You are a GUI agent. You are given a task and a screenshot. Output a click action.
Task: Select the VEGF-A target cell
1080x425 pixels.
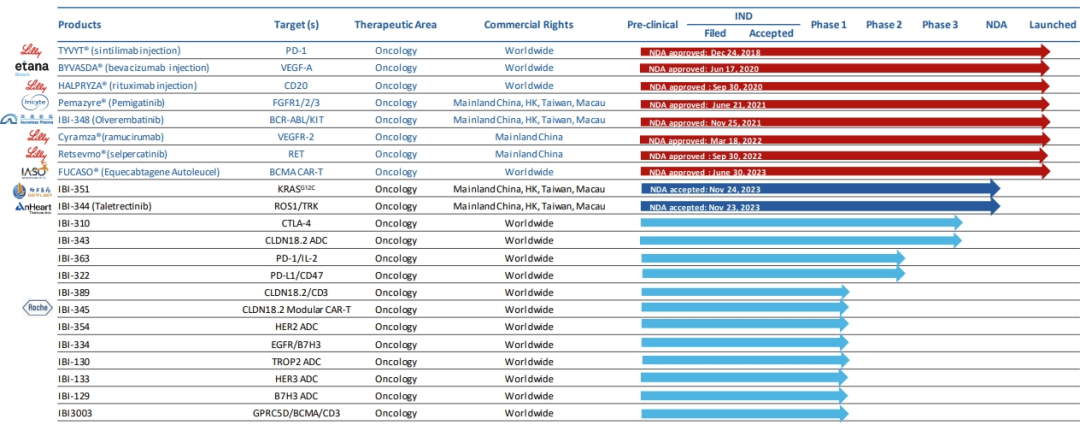tap(296, 68)
